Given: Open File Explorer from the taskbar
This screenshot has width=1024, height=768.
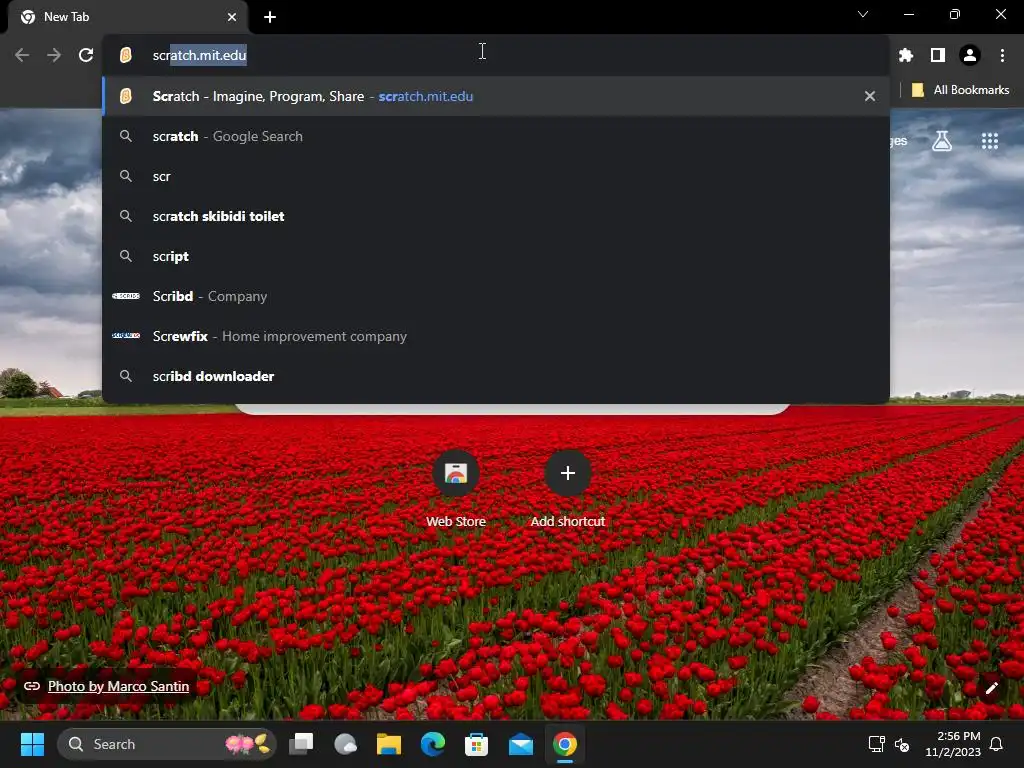Looking at the screenshot, I should (389, 744).
